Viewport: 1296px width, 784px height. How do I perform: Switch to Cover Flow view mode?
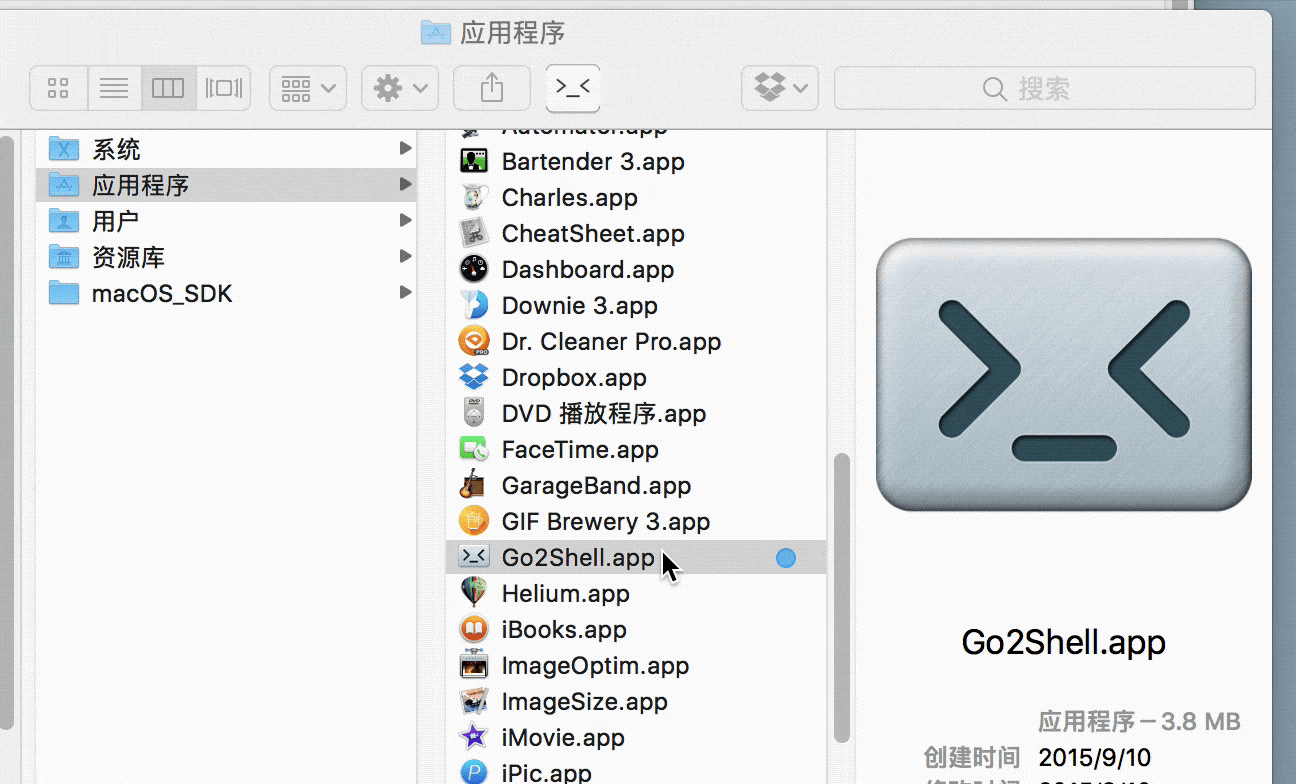point(224,88)
